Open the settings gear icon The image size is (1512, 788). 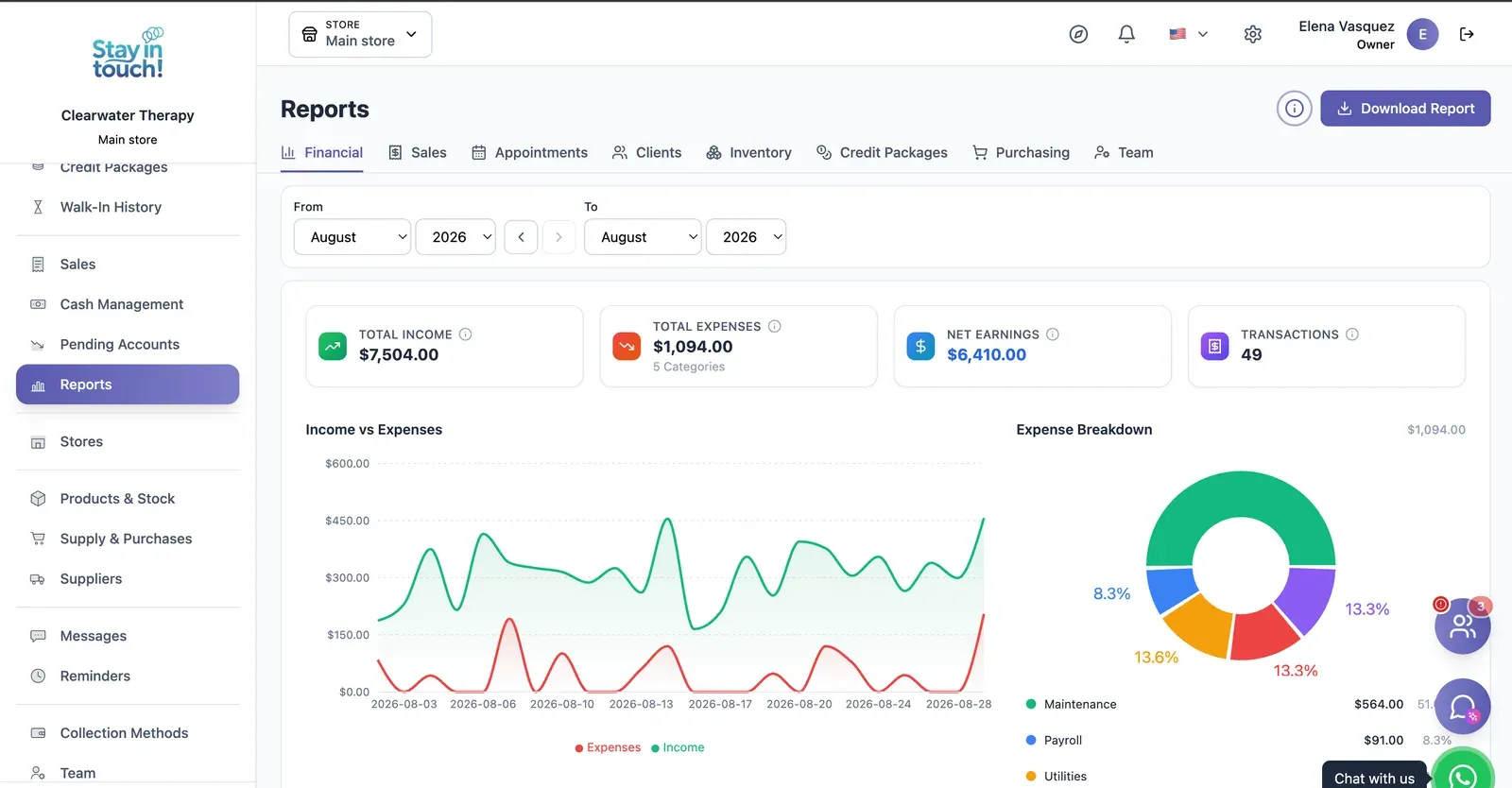pos(1253,34)
